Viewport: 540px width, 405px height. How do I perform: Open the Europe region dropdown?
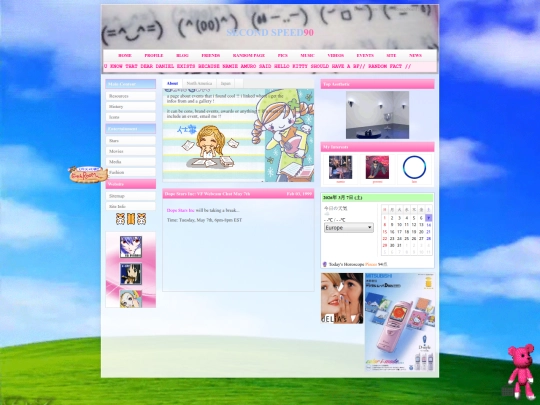[349, 228]
